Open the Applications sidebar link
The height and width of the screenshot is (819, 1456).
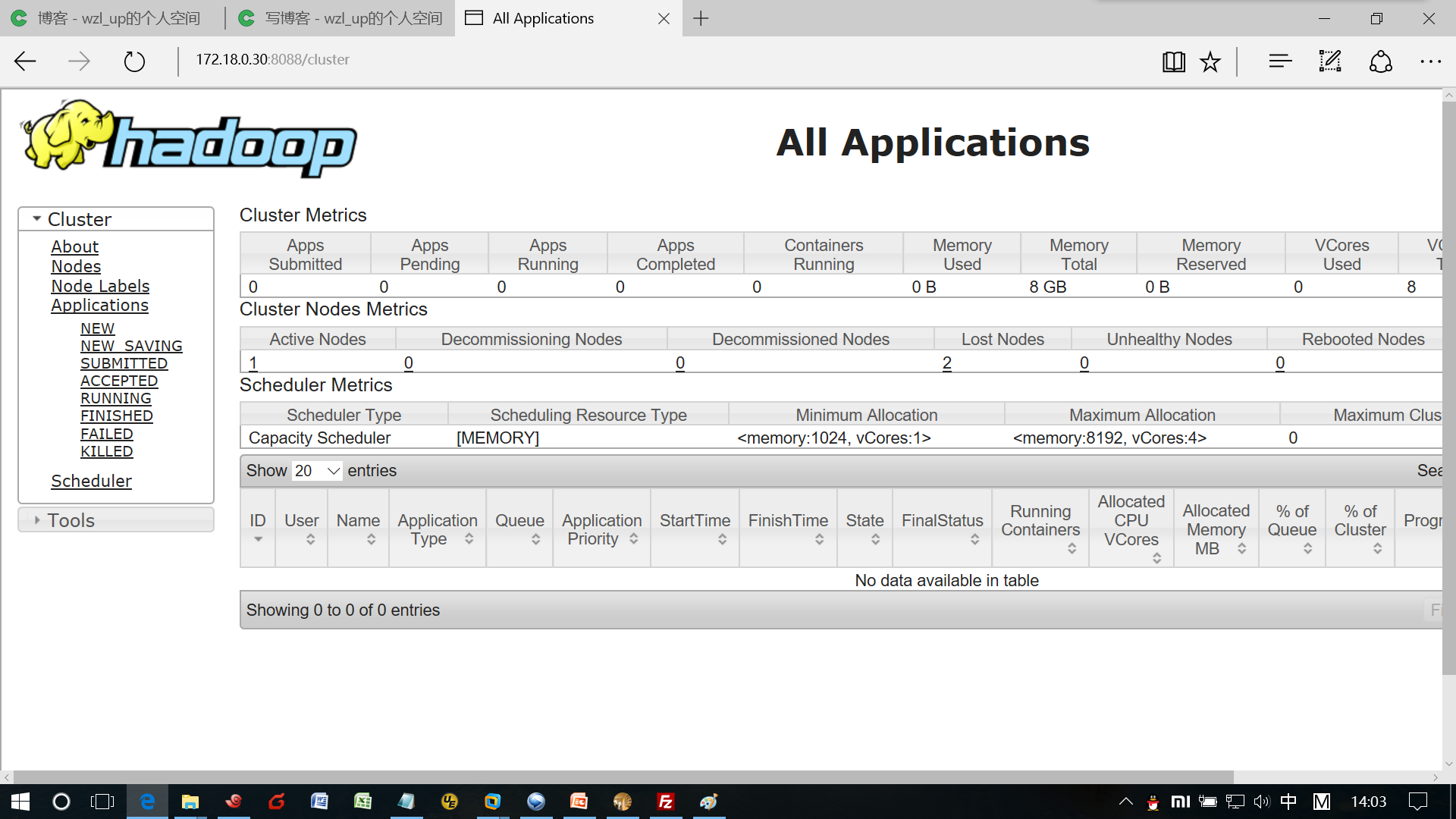99,305
